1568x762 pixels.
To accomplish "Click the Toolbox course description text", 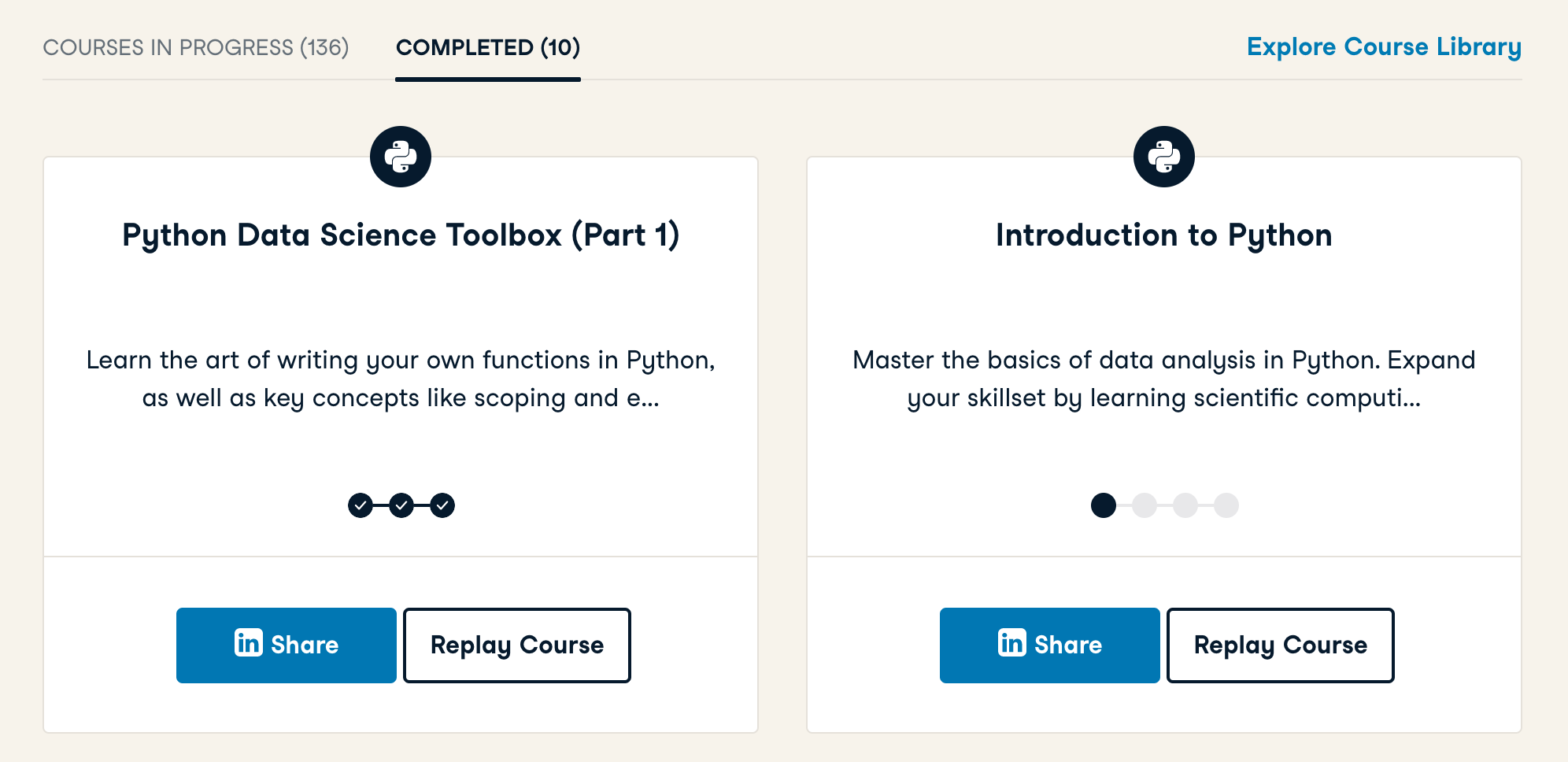I will pyautogui.click(x=401, y=379).
